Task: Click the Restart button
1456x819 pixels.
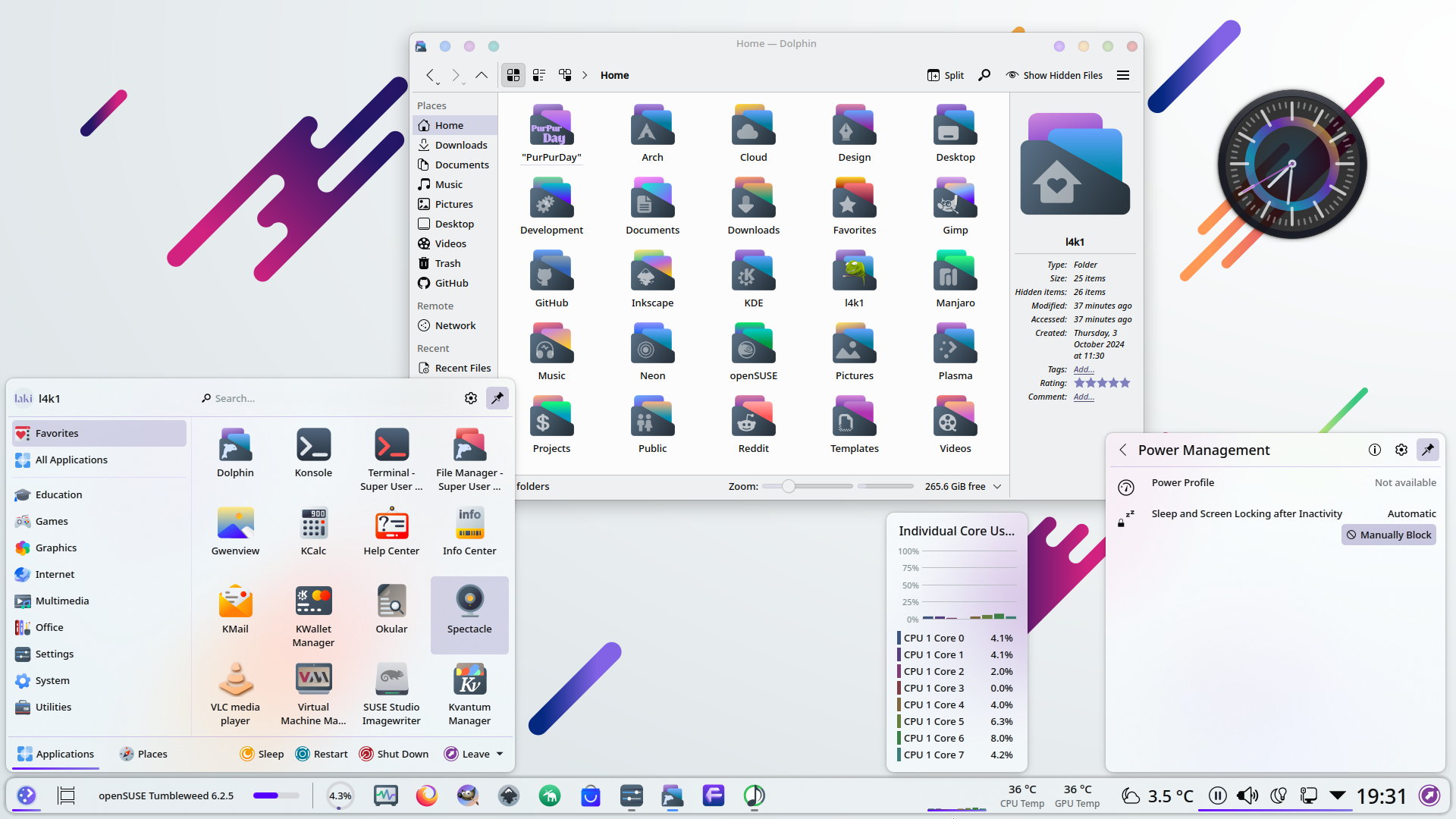Action: [x=322, y=754]
